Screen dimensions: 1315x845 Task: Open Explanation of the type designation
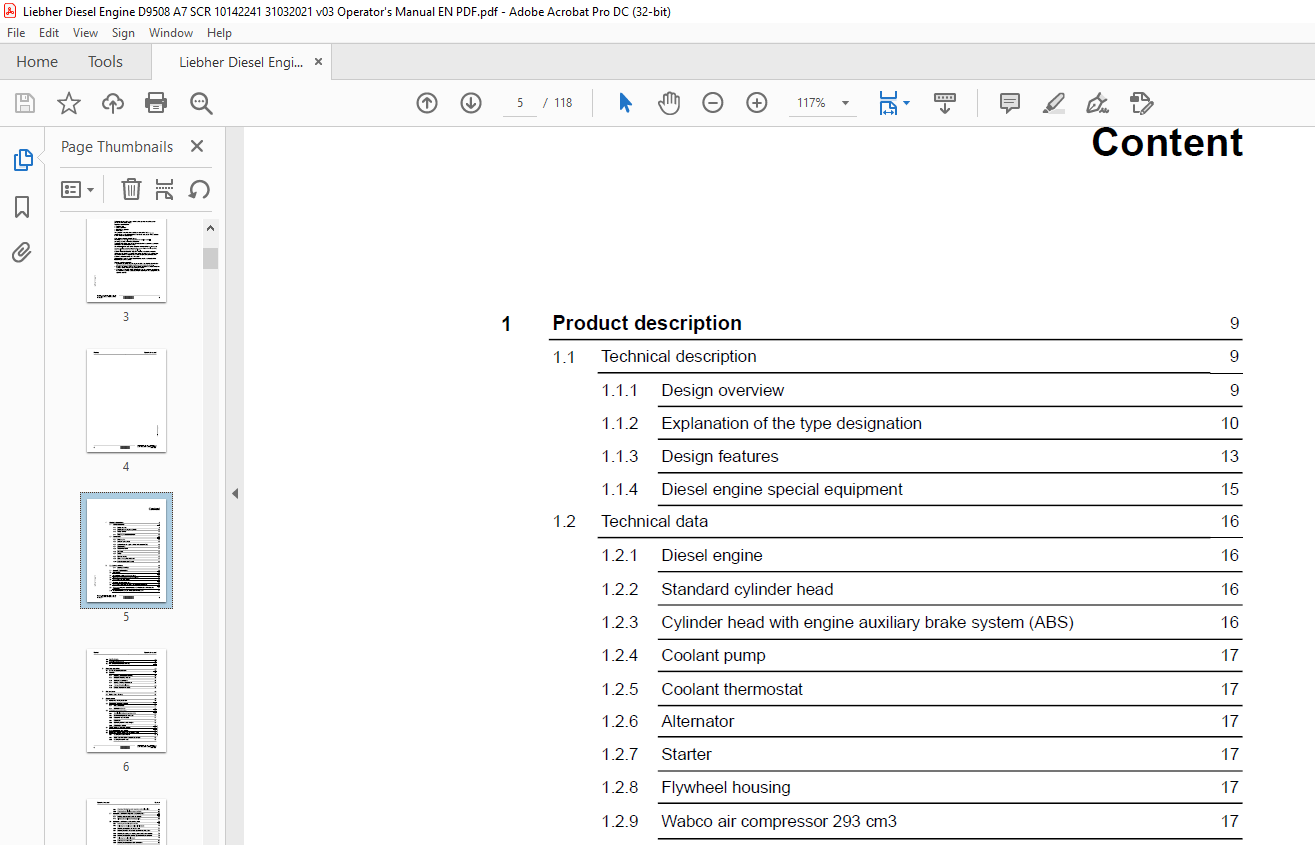[792, 424]
